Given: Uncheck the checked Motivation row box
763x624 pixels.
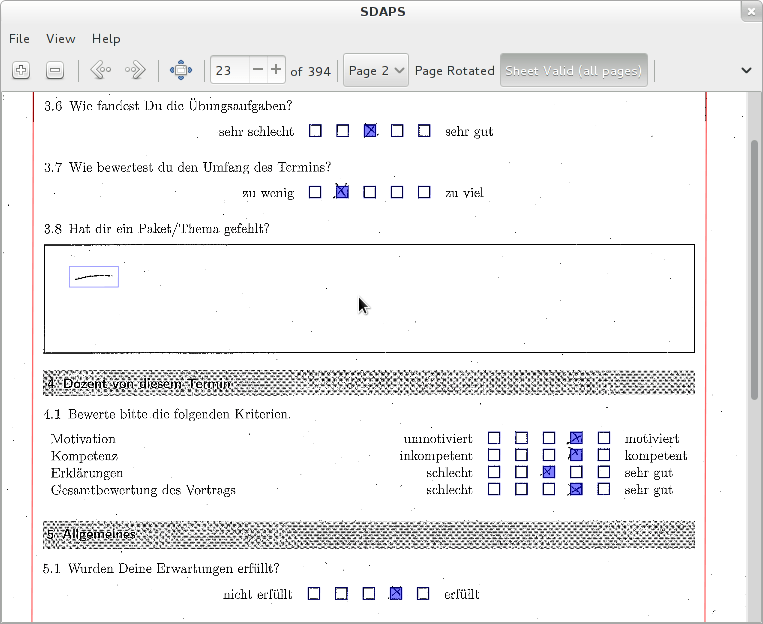Looking at the screenshot, I should pyautogui.click(x=576, y=438).
